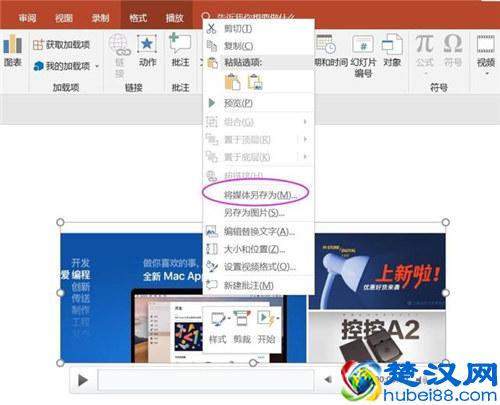Click the top-left video resize handle
Screen dimensions: 500x405
60,222
